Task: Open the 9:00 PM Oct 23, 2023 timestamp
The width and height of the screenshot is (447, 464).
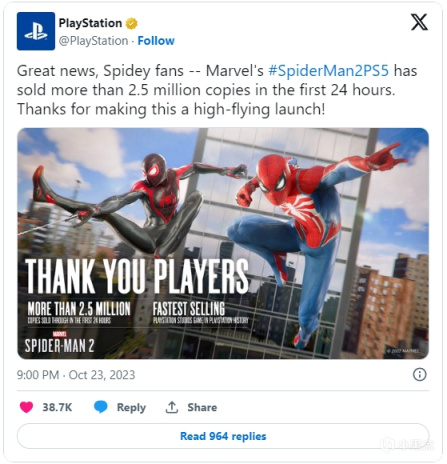Action: (76, 375)
